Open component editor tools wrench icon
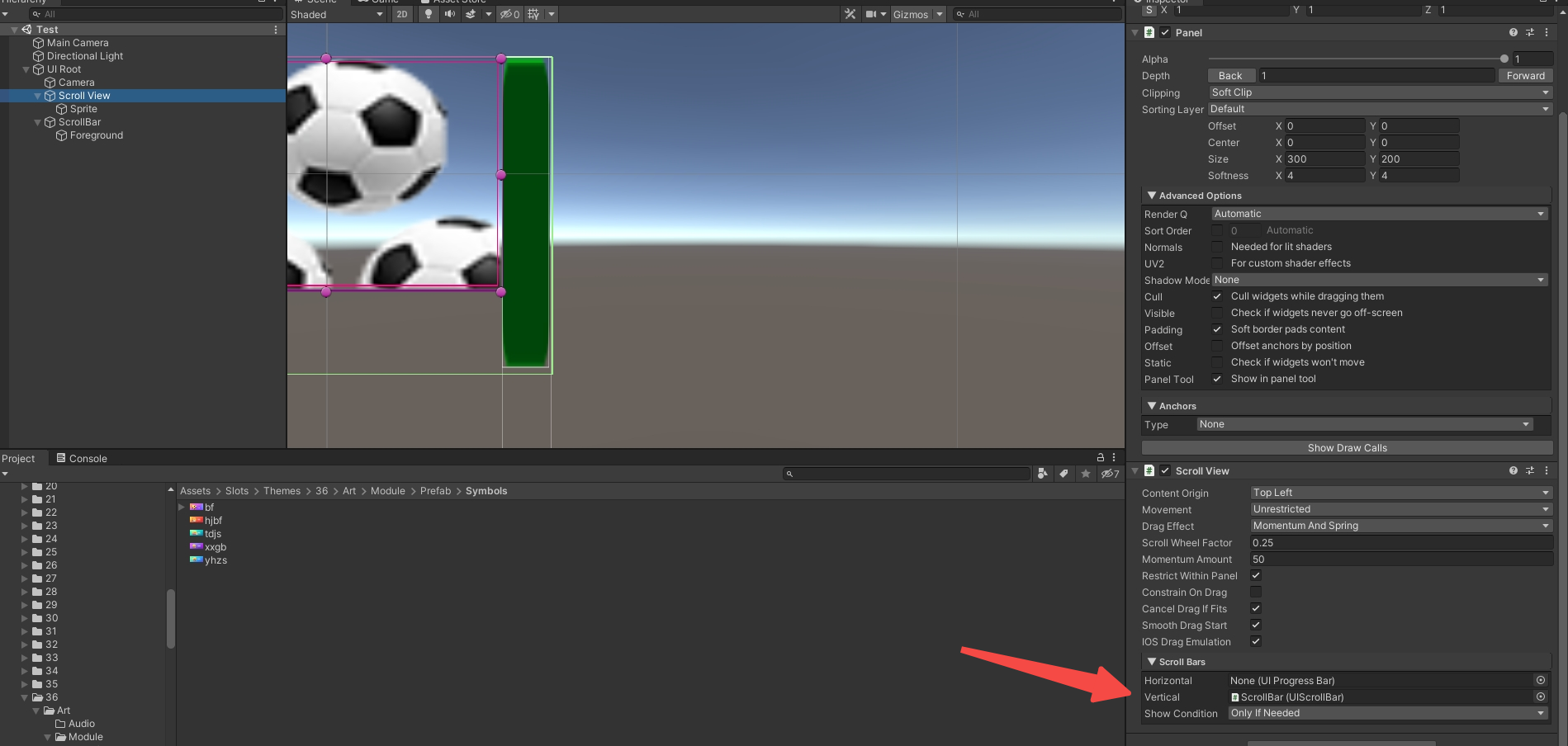The image size is (1568, 746). click(x=850, y=14)
